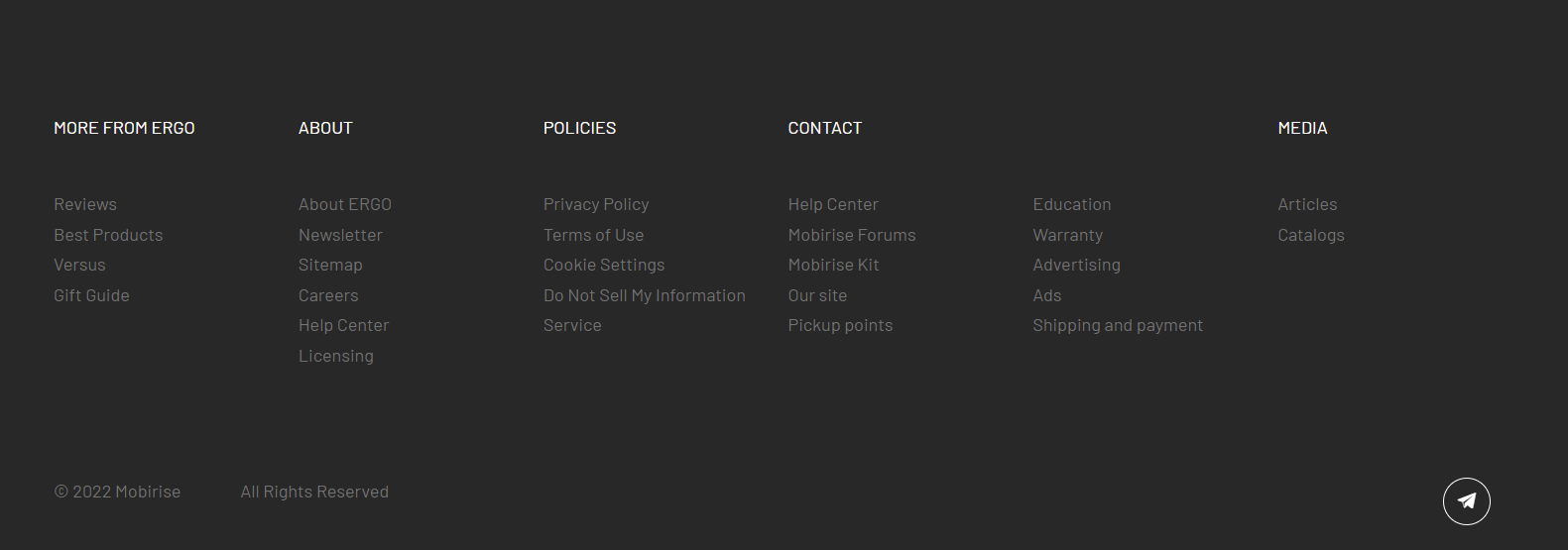Open the Gift Guide link
This screenshot has width=1568, height=550.
tap(91, 295)
